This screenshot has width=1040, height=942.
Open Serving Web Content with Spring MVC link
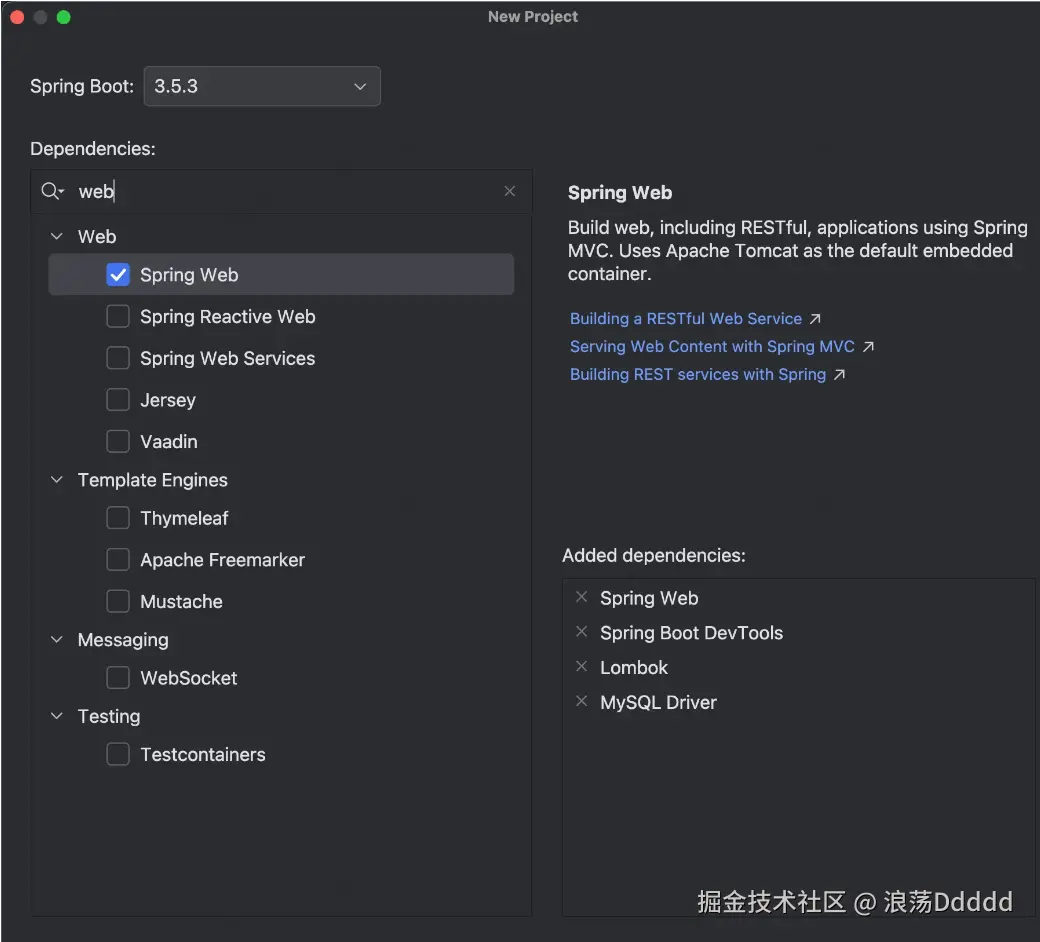pyautogui.click(x=712, y=347)
